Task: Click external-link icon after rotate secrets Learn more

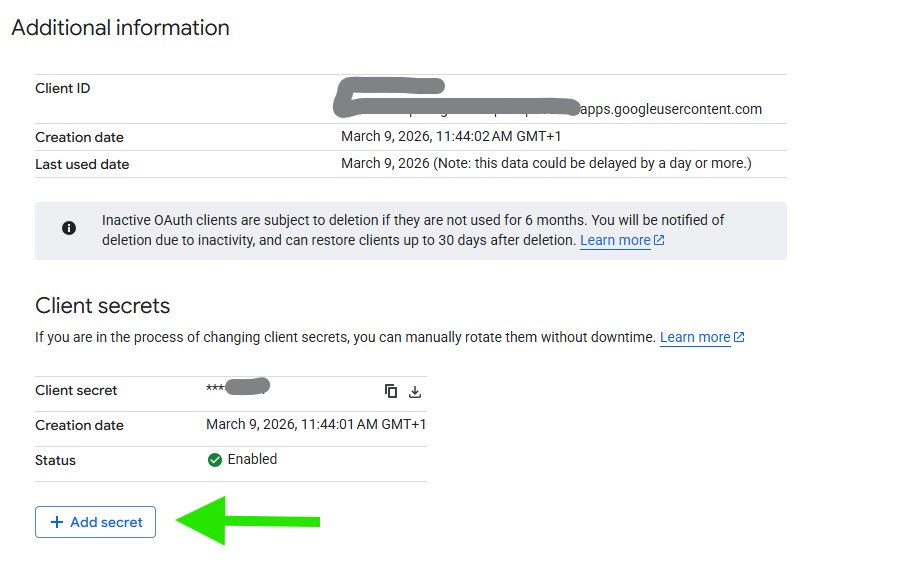Action: click(x=739, y=337)
